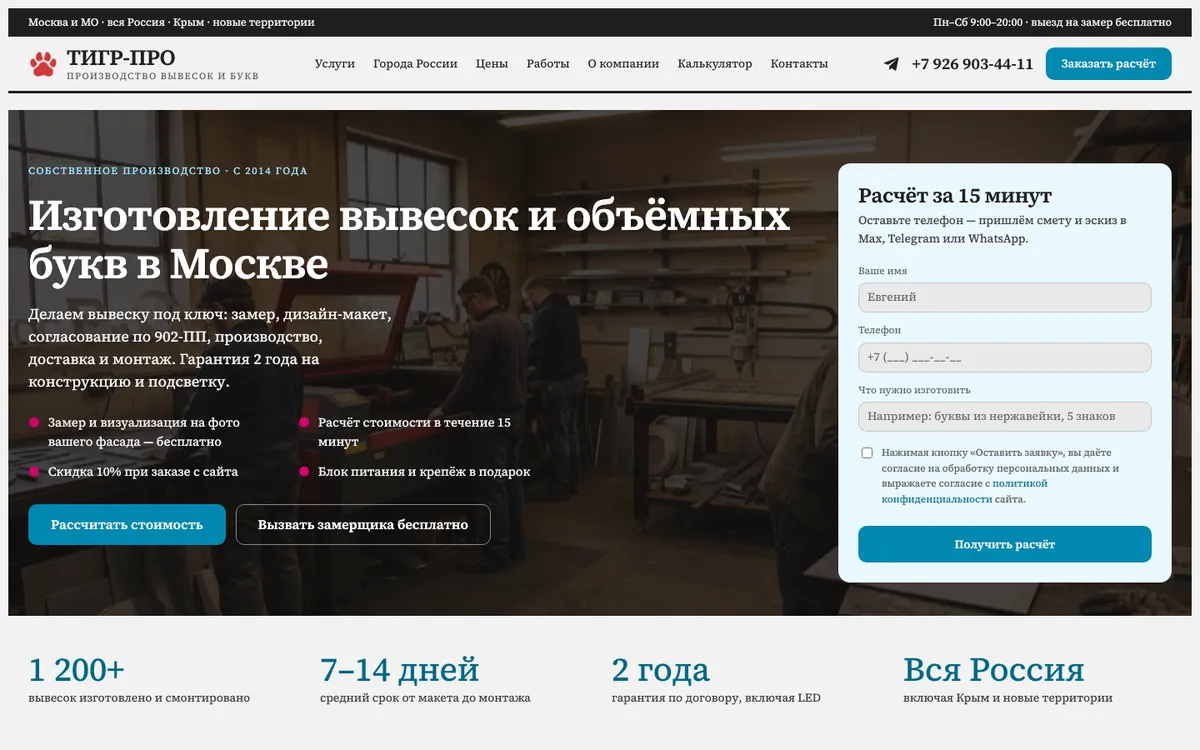Click the ТИГР-ПРО site title
Image resolution: width=1200 pixels, height=750 pixels.
click(121, 58)
